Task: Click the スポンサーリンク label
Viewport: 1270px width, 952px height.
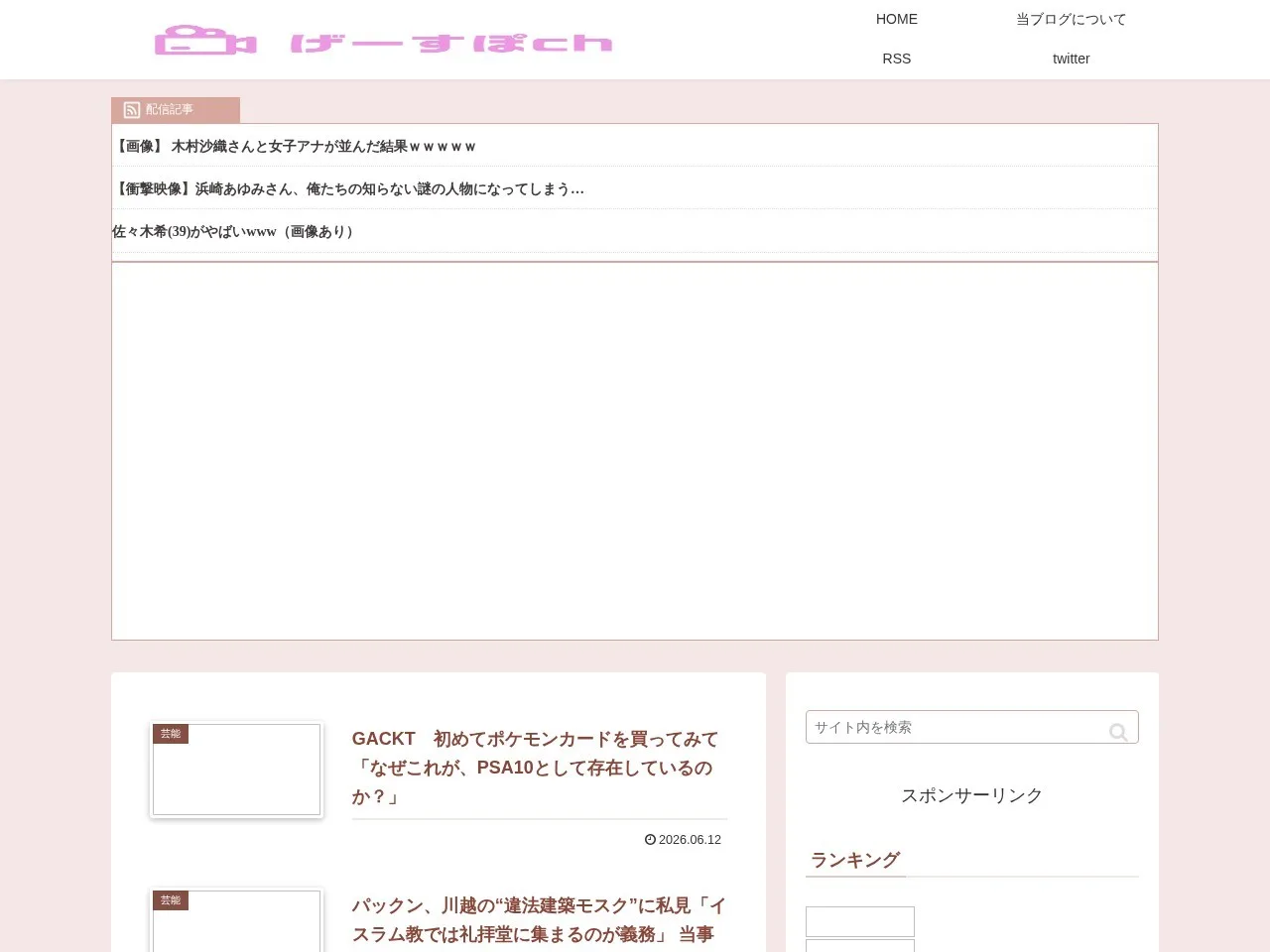Action: pos(972,795)
